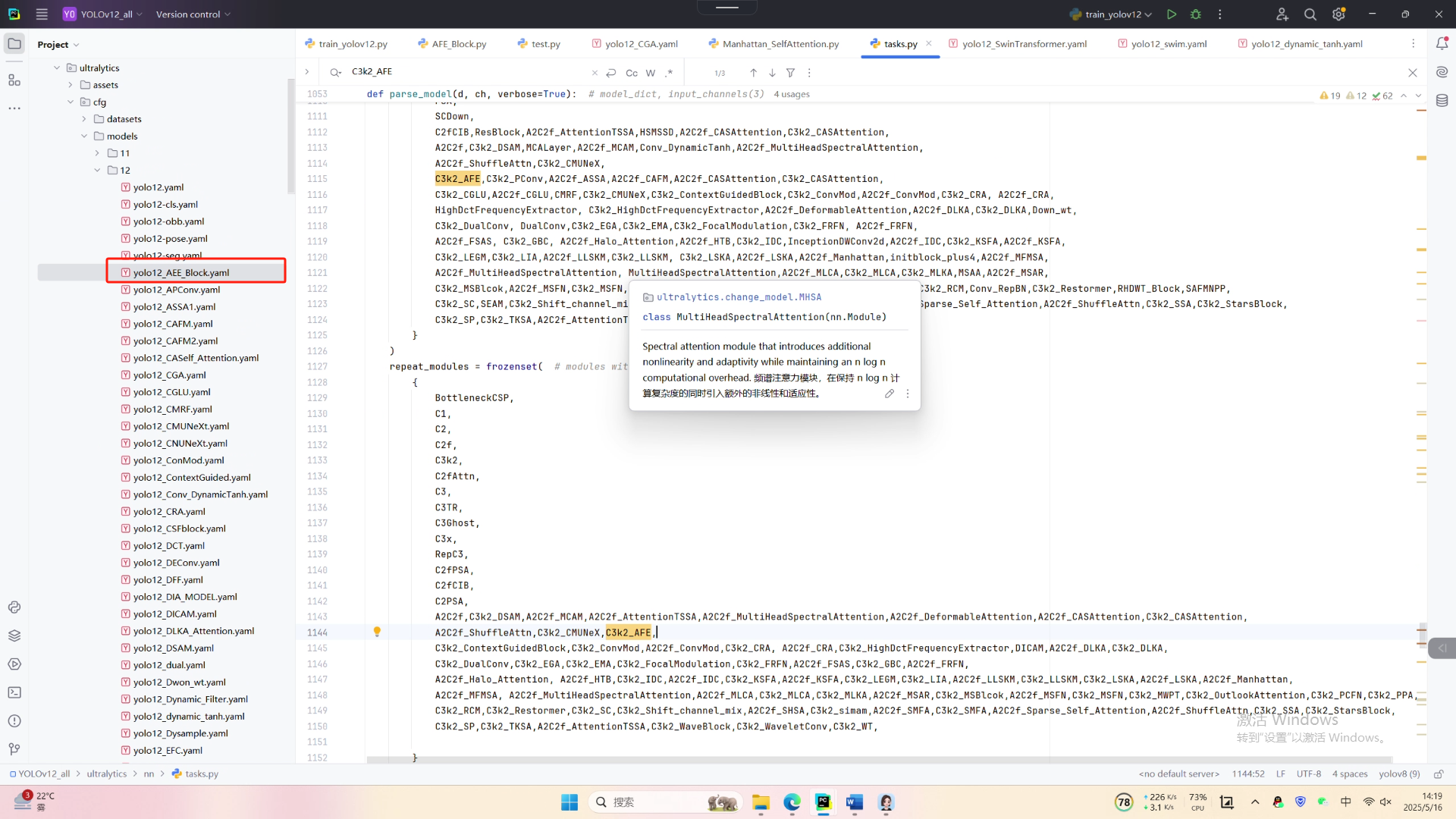Open the Search Everywhere magnifier icon
This screenshot has width=1456, height=819.
[x=1310, y=14]
